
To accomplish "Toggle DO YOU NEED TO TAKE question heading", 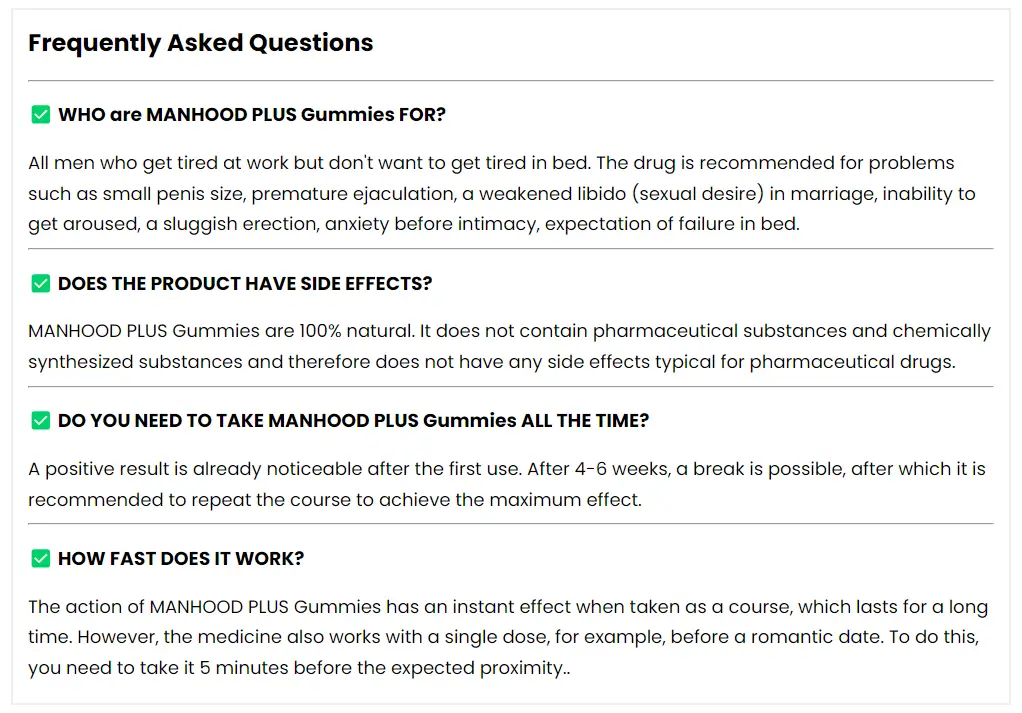I will click(x=353, y=420).
